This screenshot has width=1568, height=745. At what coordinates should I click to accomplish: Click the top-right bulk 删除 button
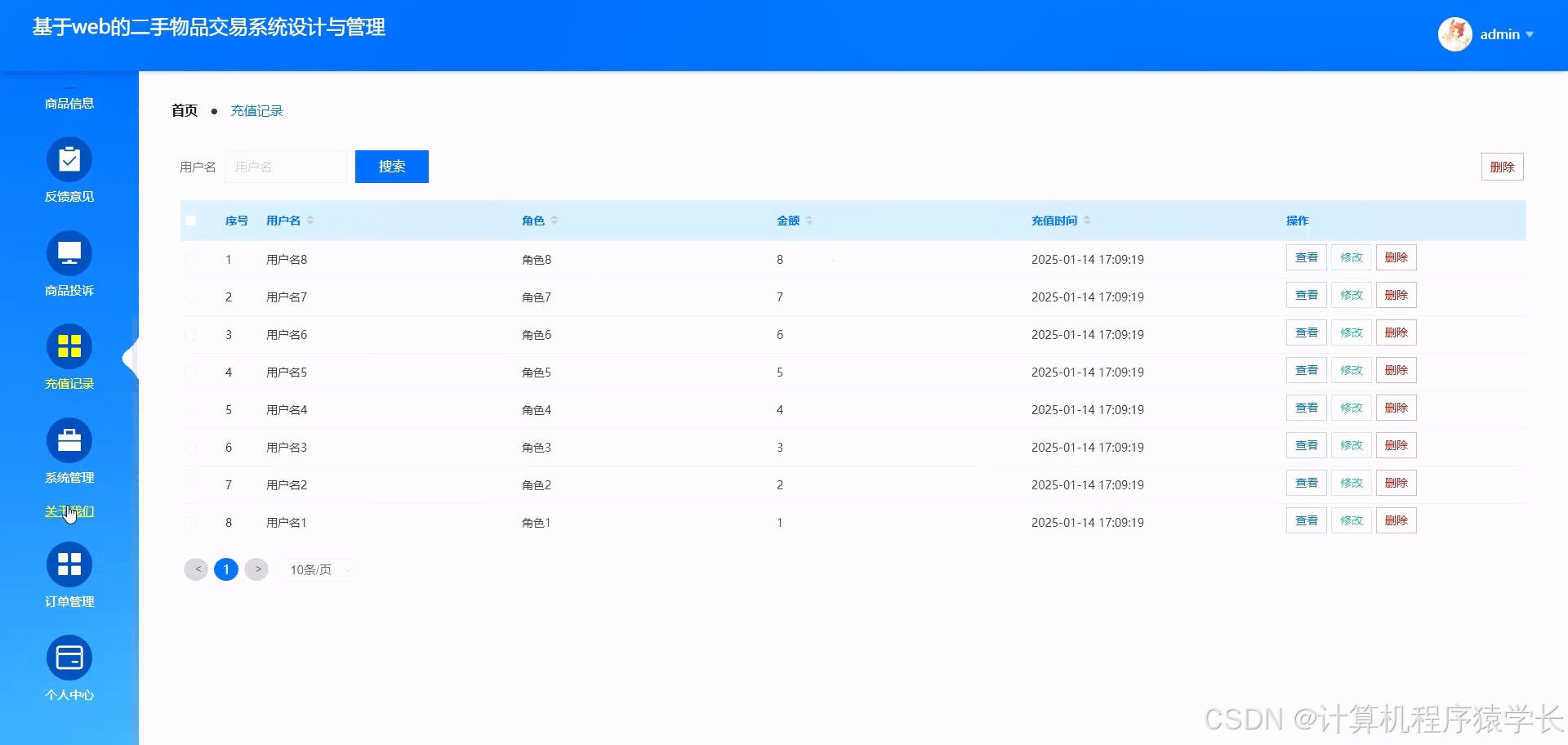tap(1502, 167)
